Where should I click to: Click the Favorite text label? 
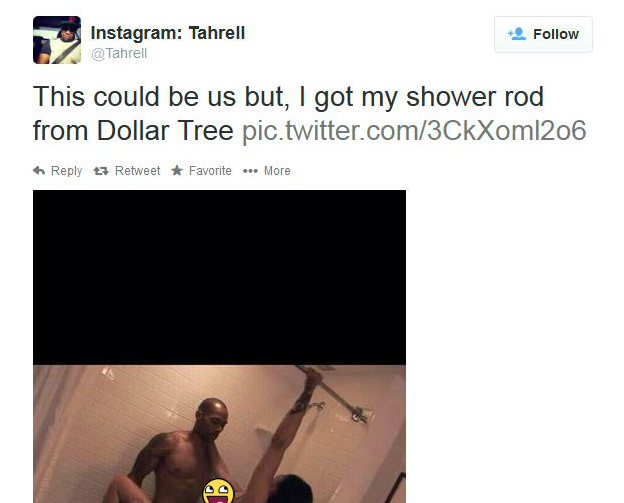(210, 171)
